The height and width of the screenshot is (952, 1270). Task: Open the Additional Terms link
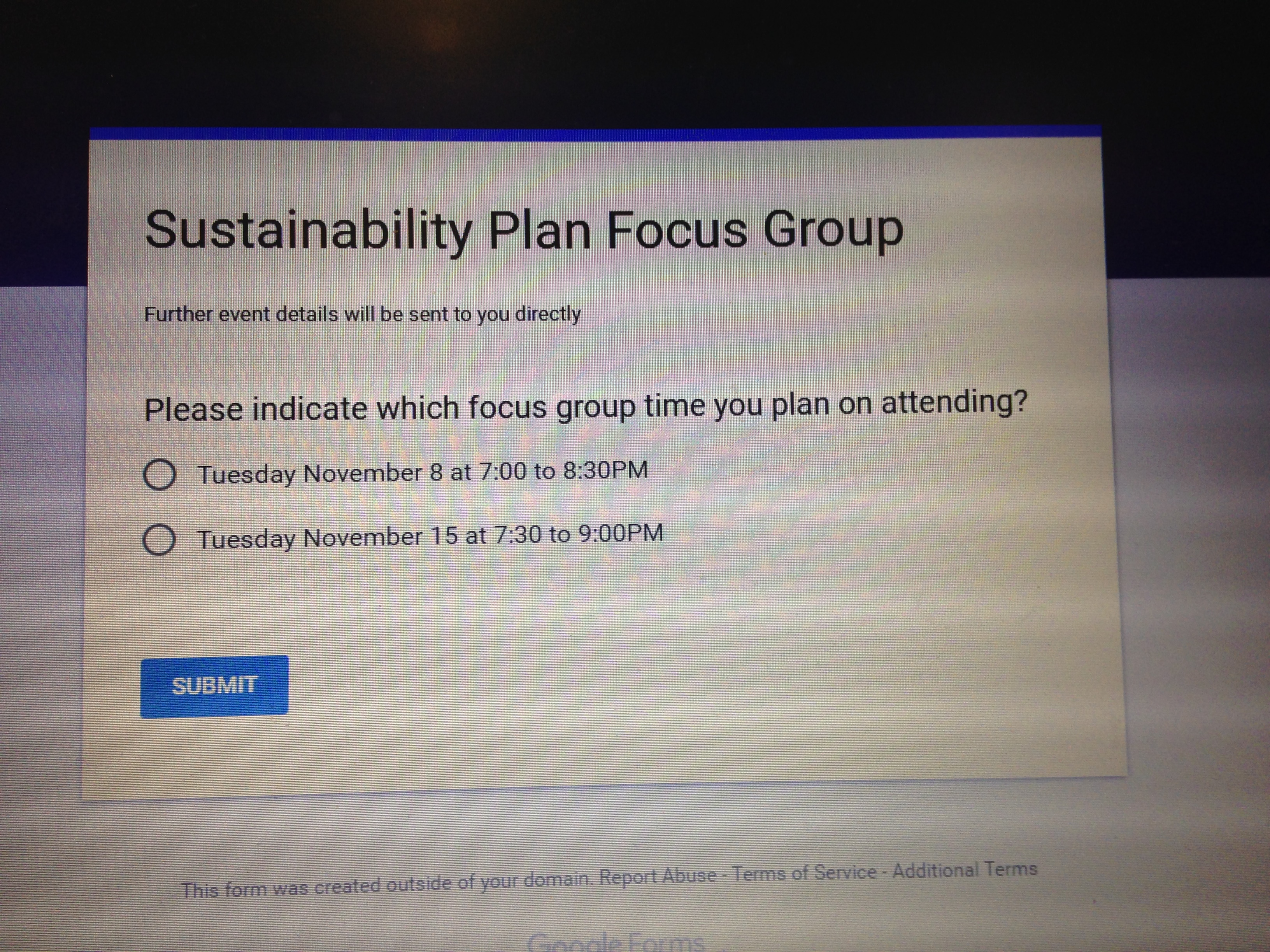pos(965,870)
